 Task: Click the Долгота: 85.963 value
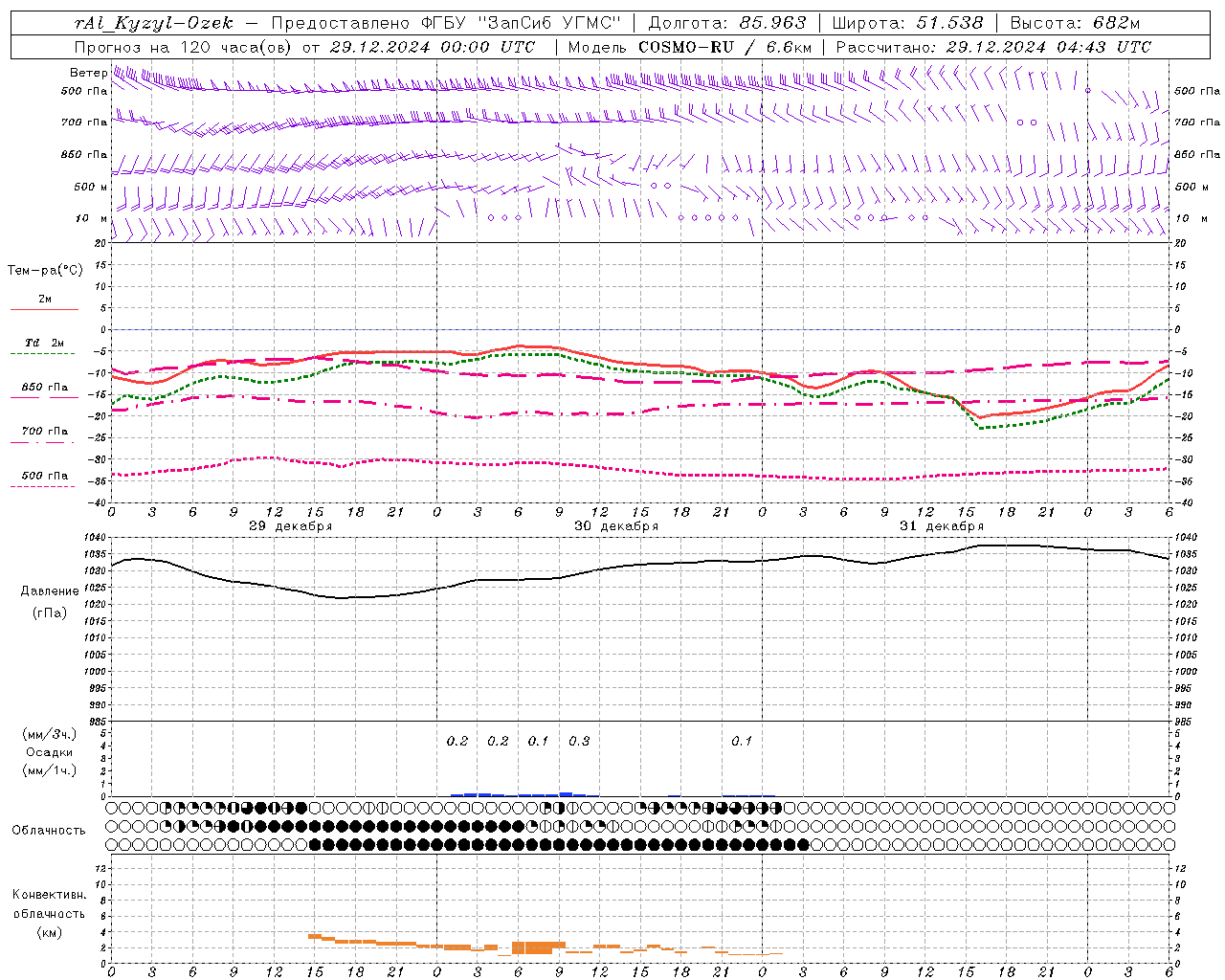(x=727, y=23)
